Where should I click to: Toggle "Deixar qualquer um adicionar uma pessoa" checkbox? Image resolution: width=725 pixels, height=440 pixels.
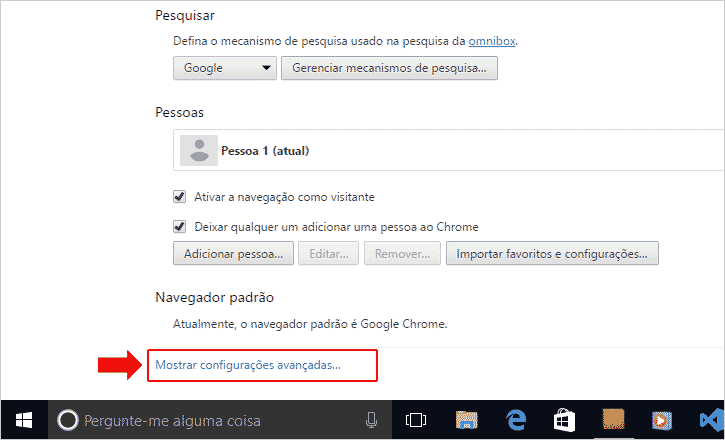(180, 226)
